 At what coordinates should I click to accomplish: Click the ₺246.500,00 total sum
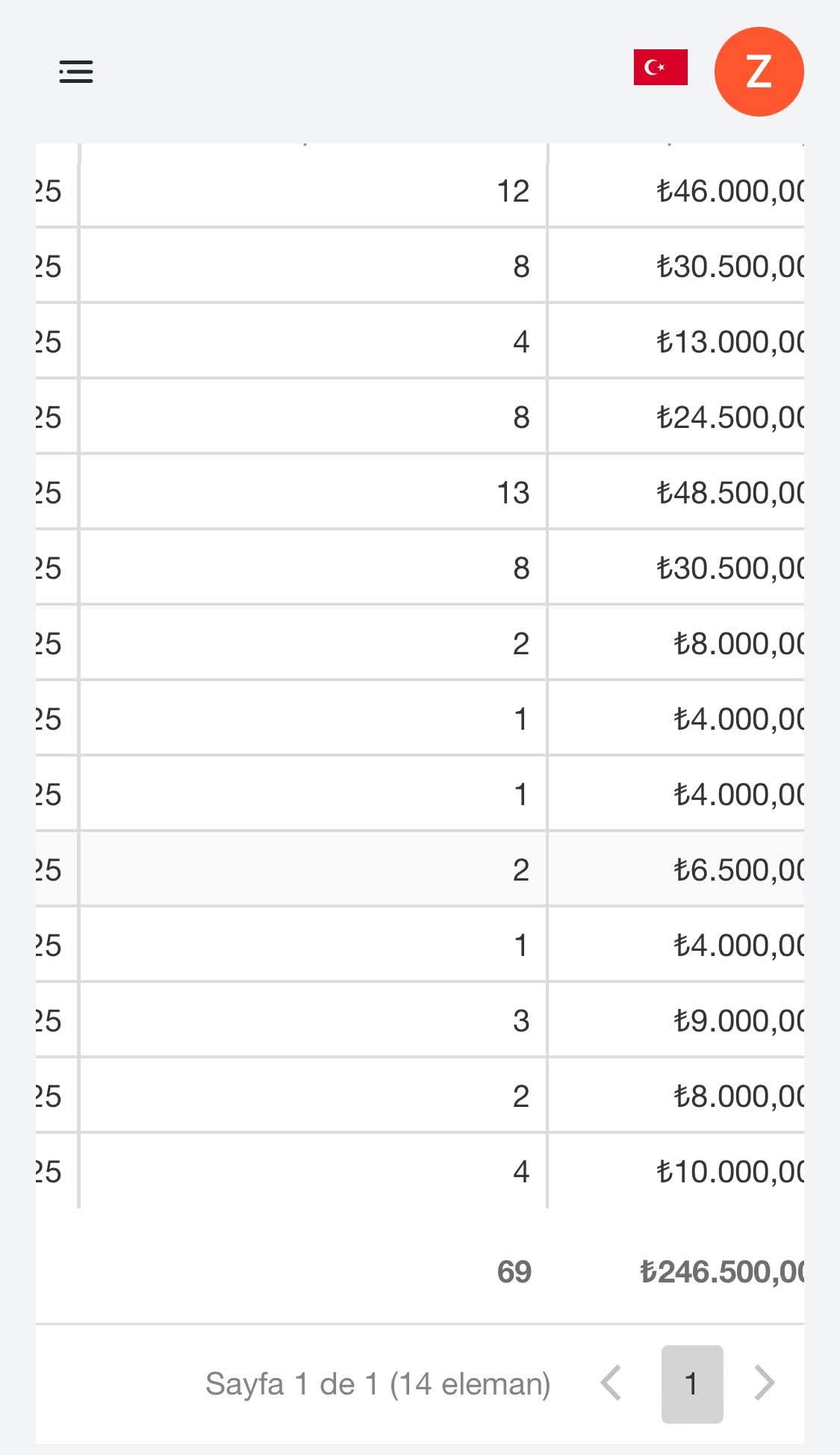point(722,1272)
